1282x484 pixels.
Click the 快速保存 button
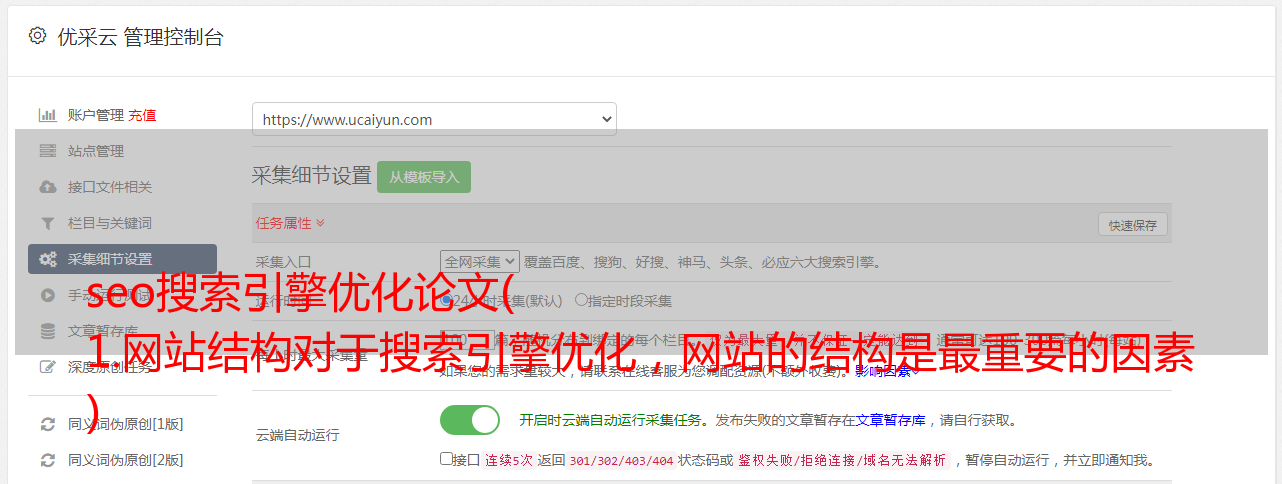tap(1132, 225)
